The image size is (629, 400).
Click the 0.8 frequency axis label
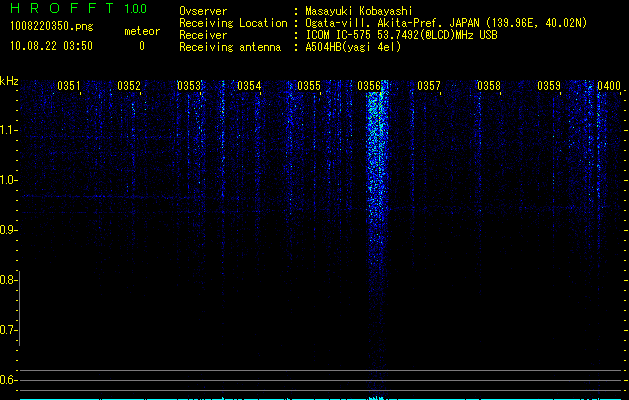coord(8,280)
